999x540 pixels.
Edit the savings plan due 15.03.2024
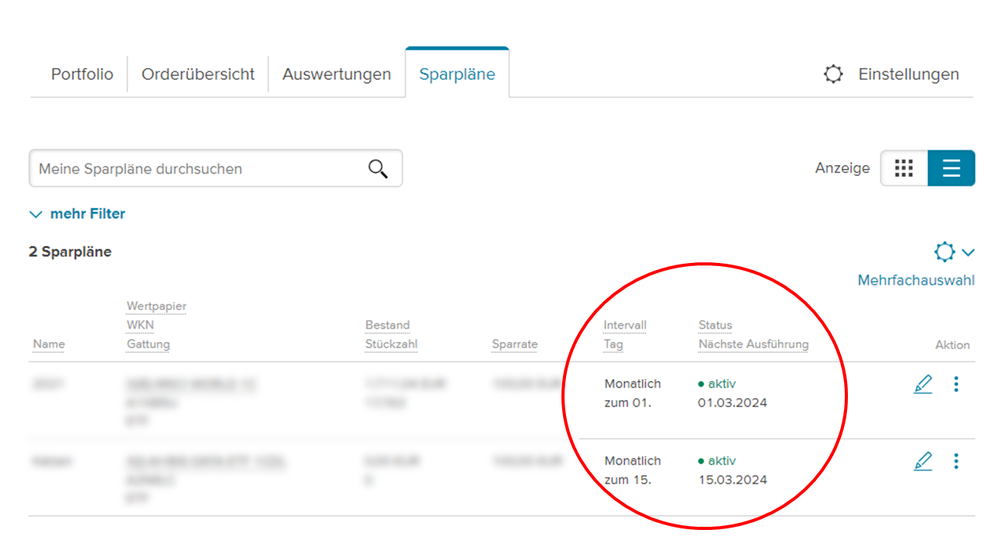click(x=923, y=461)
